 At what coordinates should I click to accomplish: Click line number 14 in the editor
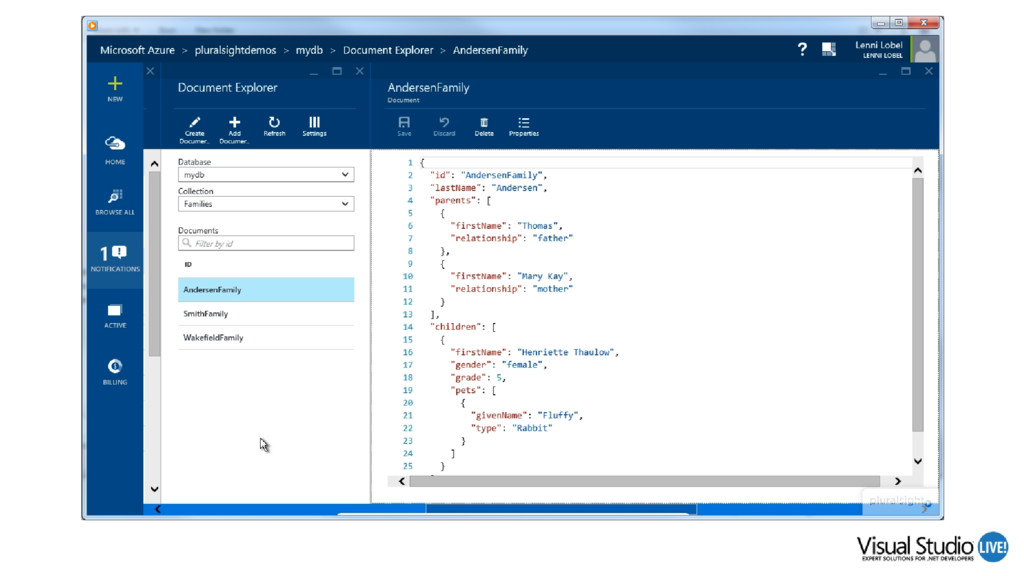408,327
